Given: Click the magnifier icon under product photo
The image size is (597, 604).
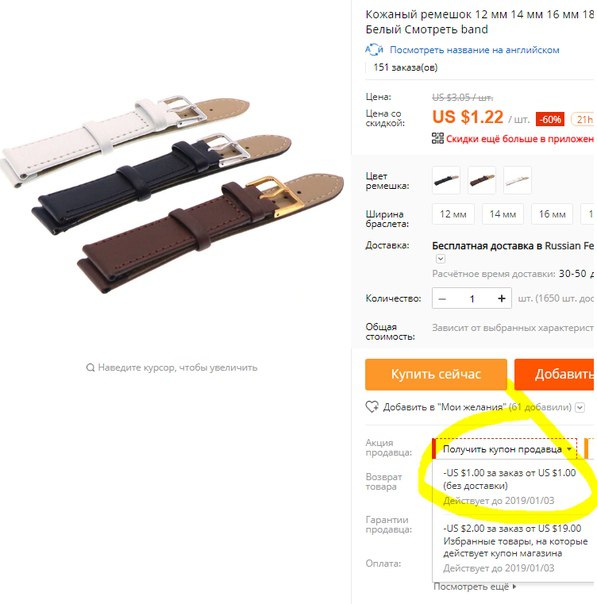Looking at the screenshot, I should (90, 367).
